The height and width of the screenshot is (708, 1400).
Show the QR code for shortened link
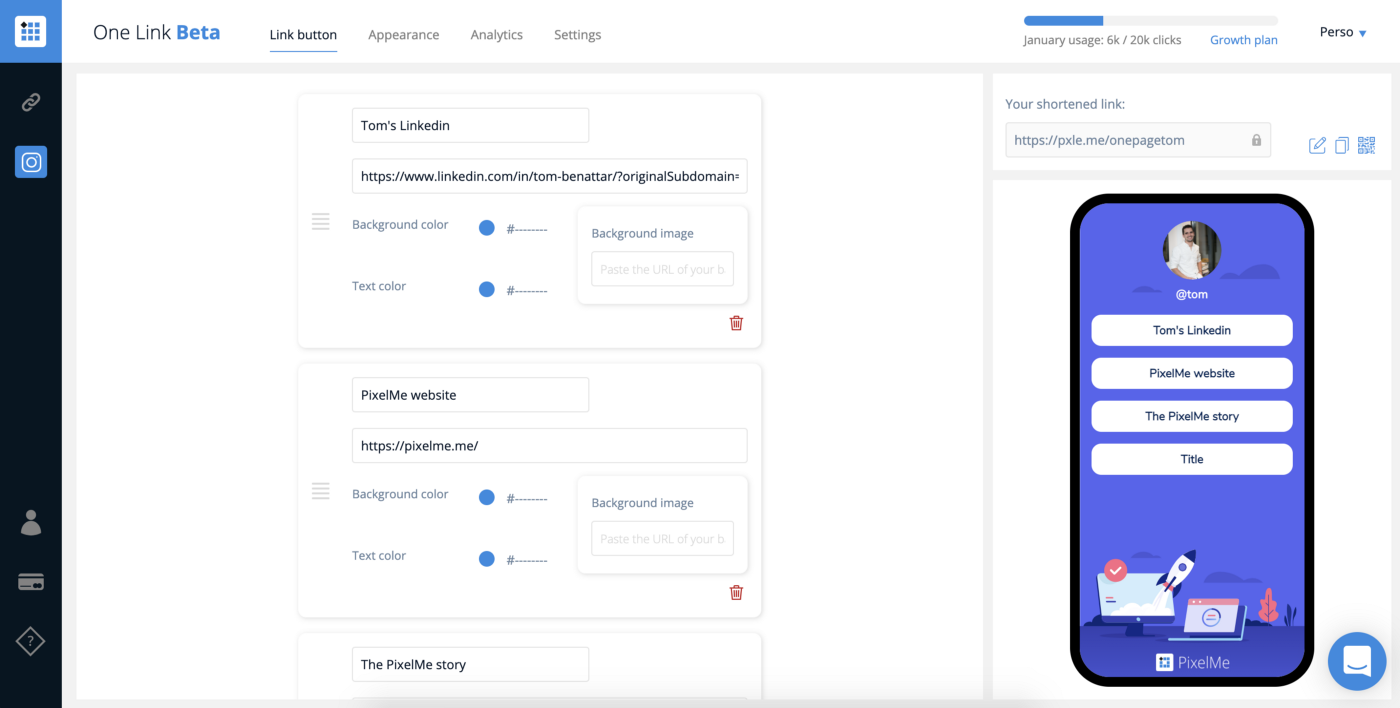point(1366,145)
